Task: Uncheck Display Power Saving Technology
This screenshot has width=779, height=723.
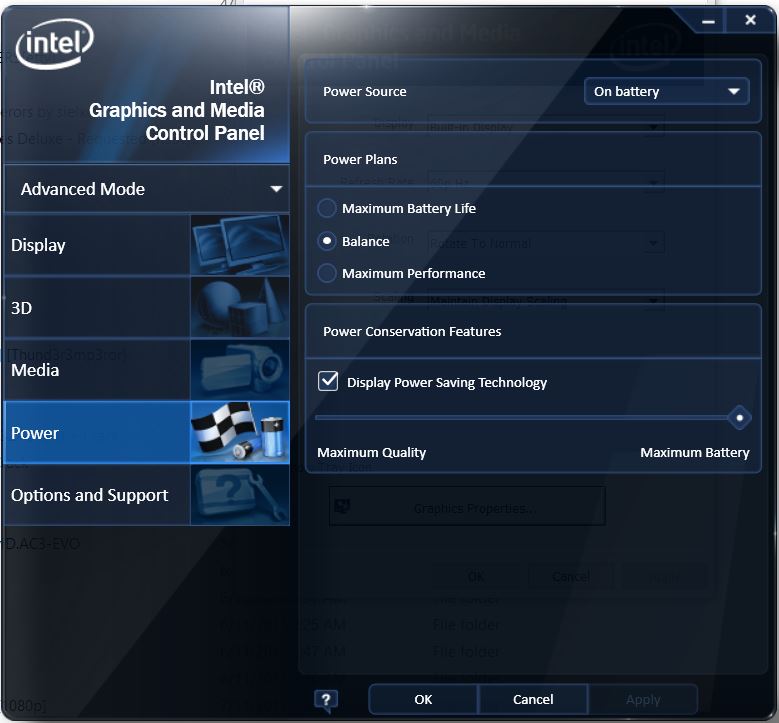Action: click(x=328, y=382)
